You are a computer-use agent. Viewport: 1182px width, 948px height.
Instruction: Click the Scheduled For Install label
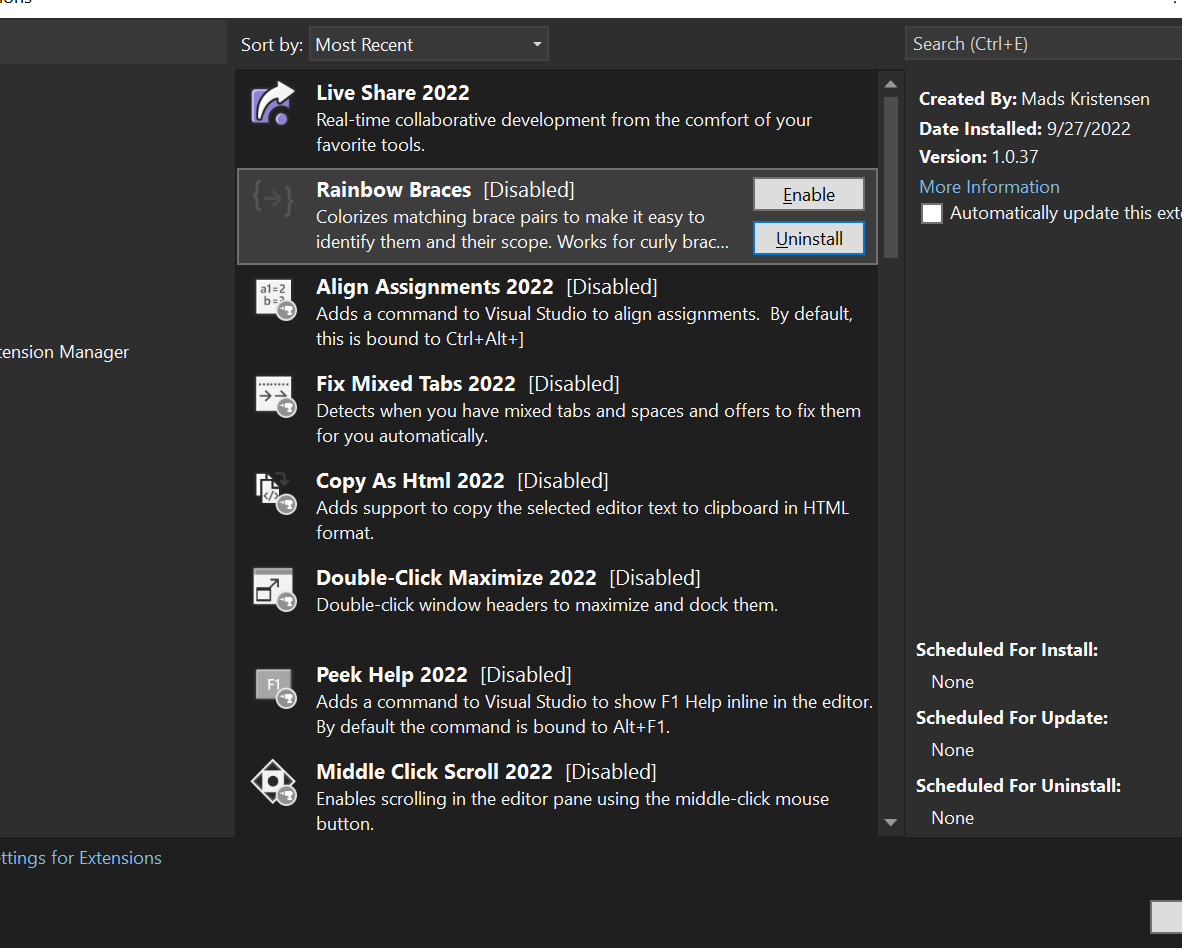pyautogui.click(x=1006, y=650)
